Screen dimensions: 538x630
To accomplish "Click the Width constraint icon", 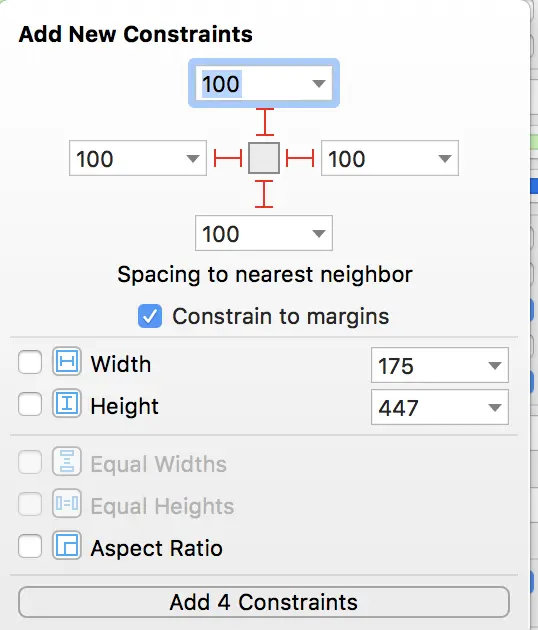I will click(67, 362).
